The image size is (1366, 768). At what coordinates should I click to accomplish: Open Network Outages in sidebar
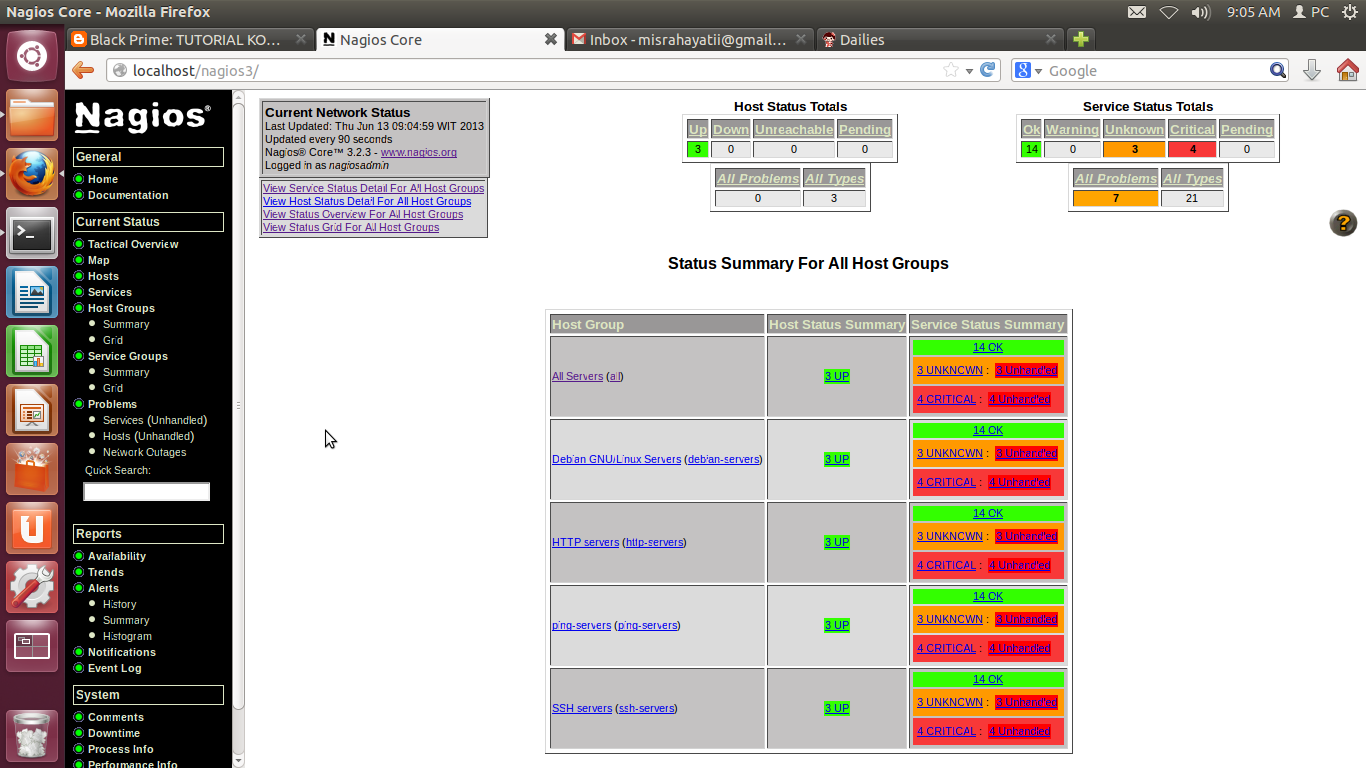pos(144,452)
